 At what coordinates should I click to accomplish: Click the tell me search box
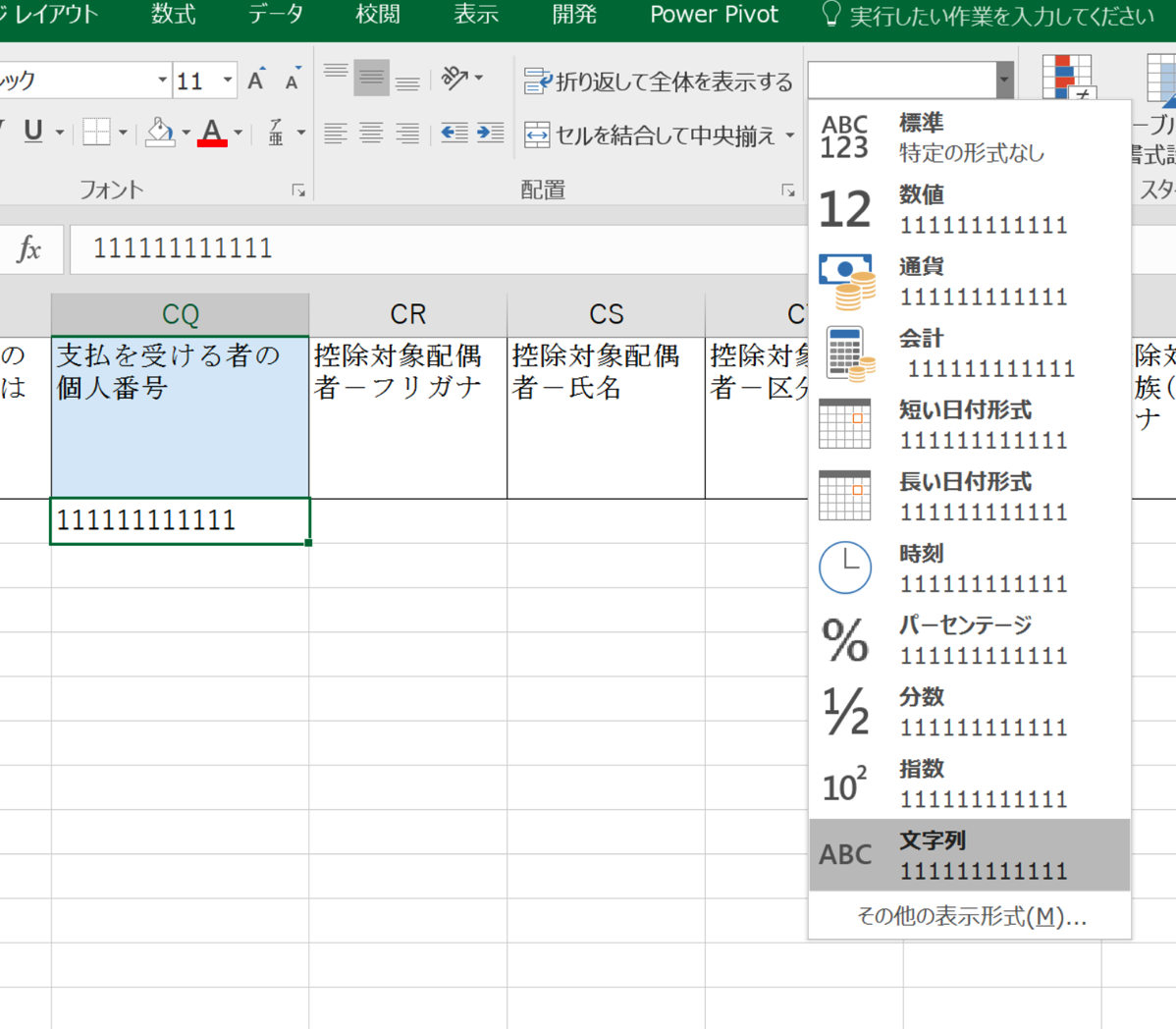[989, 15]
